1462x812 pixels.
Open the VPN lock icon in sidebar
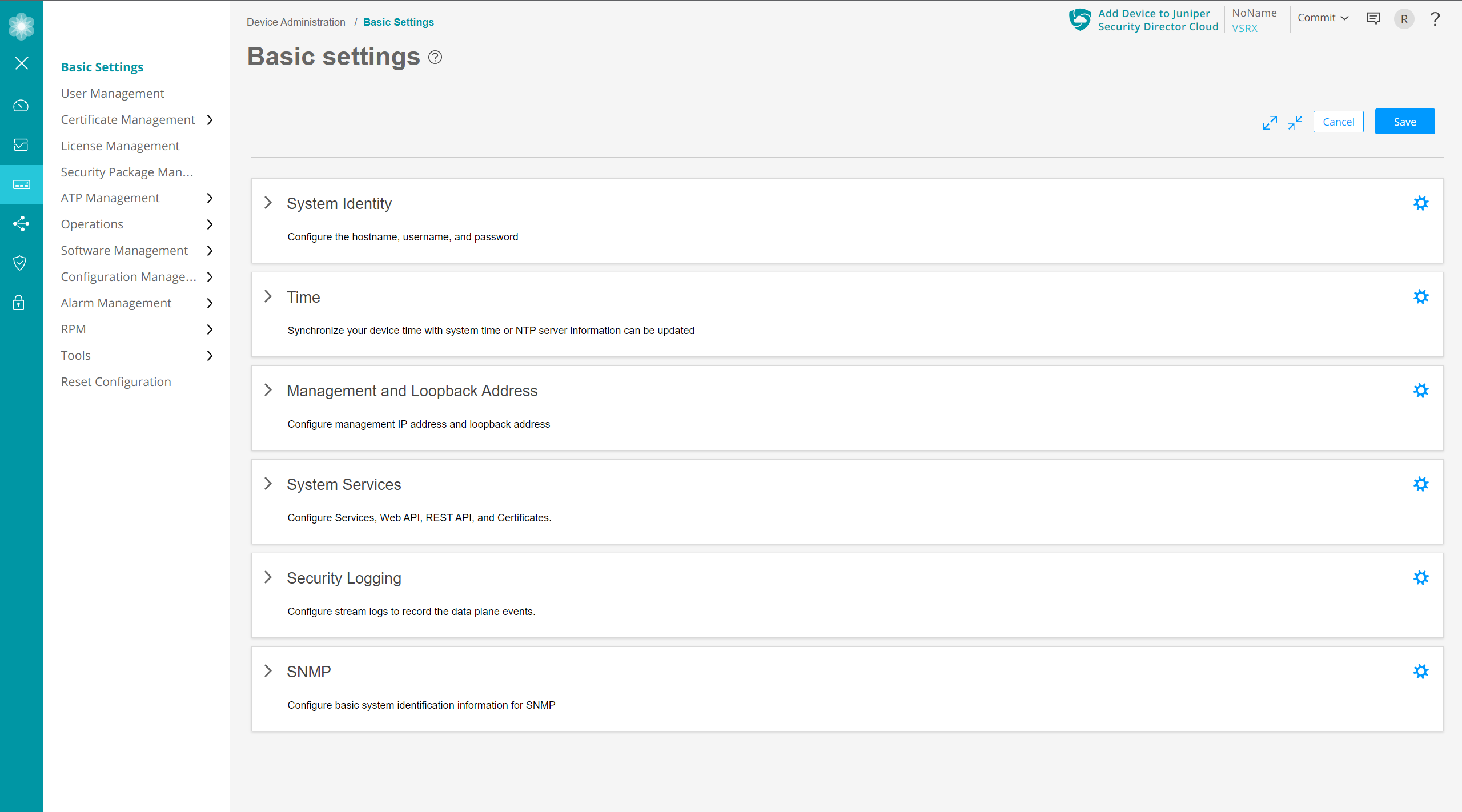(x=19, y=302)
